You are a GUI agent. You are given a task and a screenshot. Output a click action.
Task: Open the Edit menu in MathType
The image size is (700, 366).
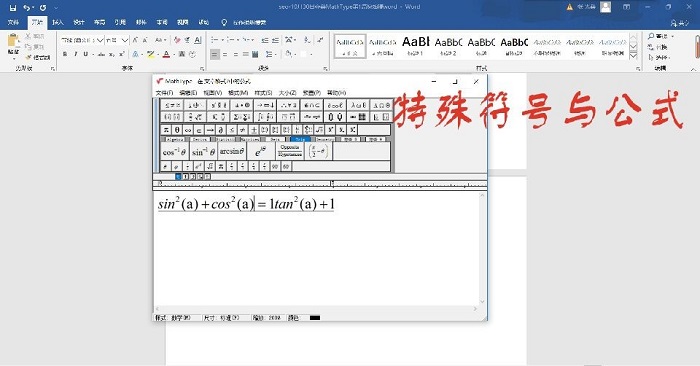188,93
